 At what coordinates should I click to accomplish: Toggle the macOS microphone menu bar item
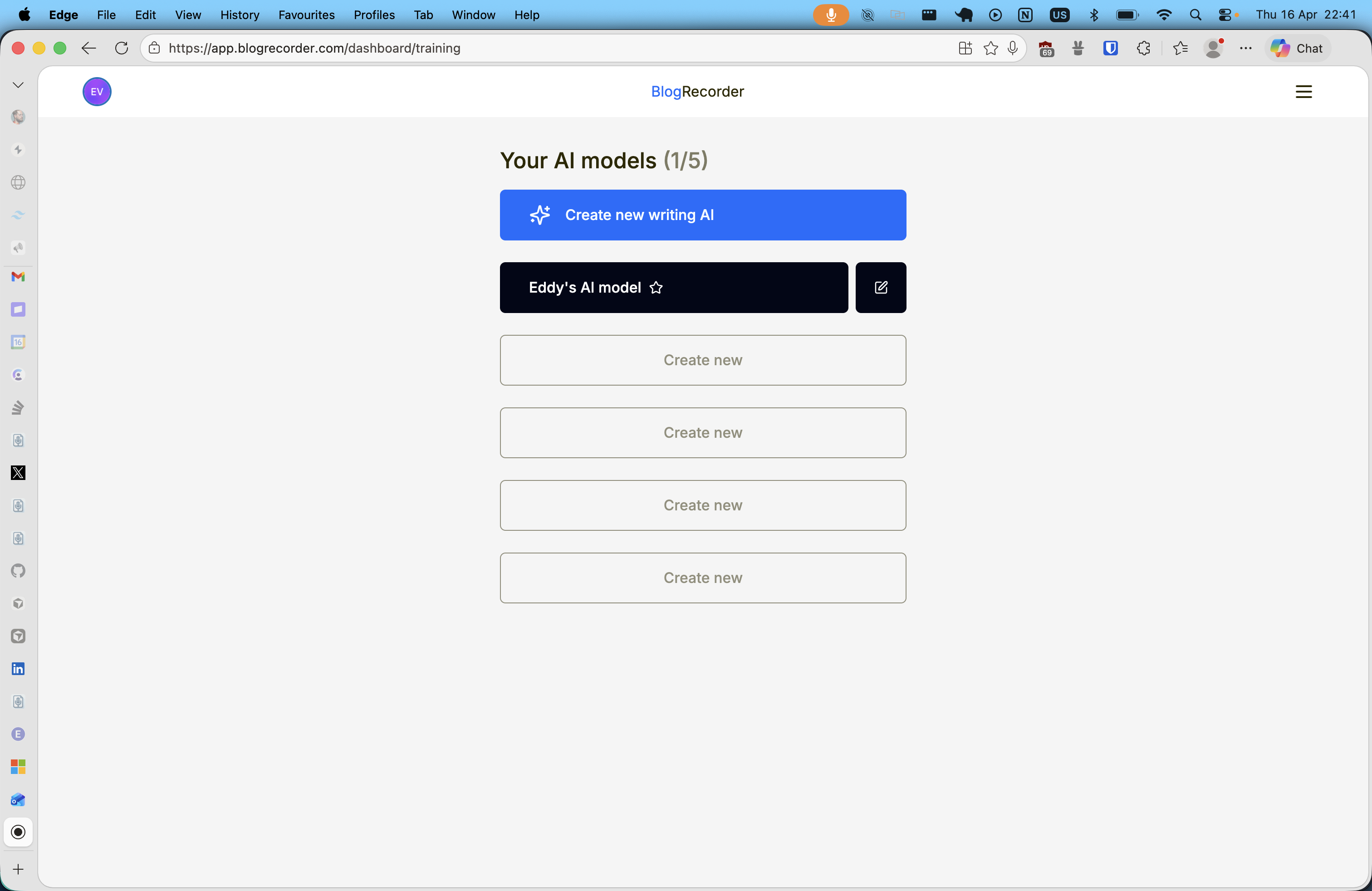pos(830,15)
